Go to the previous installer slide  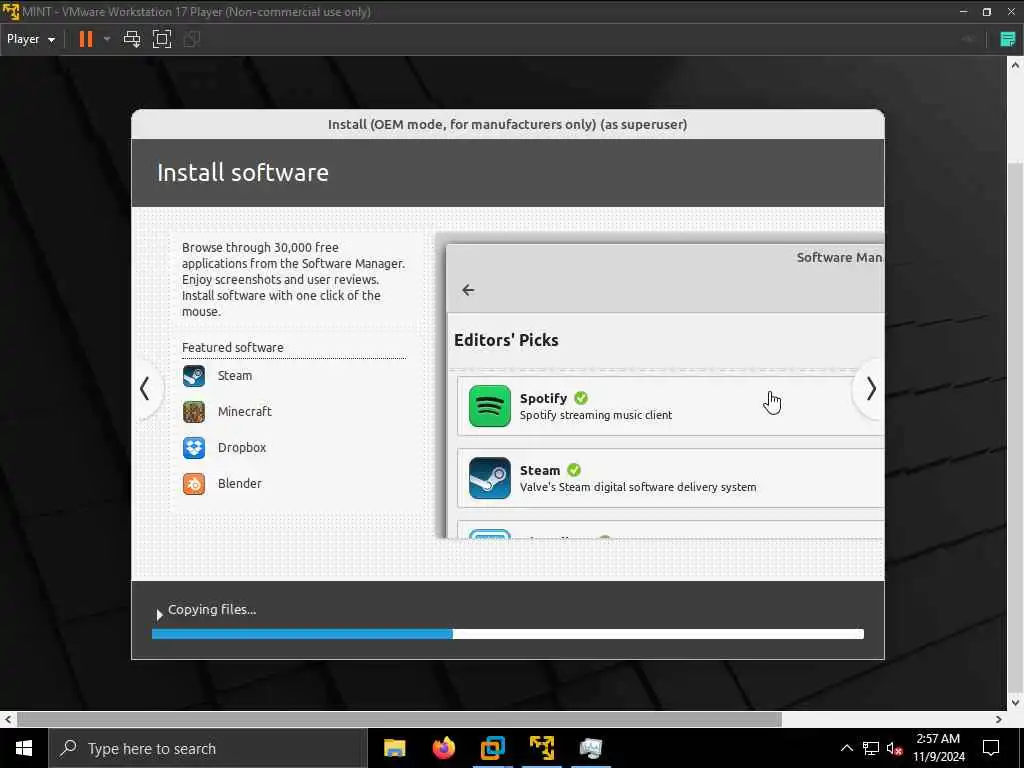point(145,389)
